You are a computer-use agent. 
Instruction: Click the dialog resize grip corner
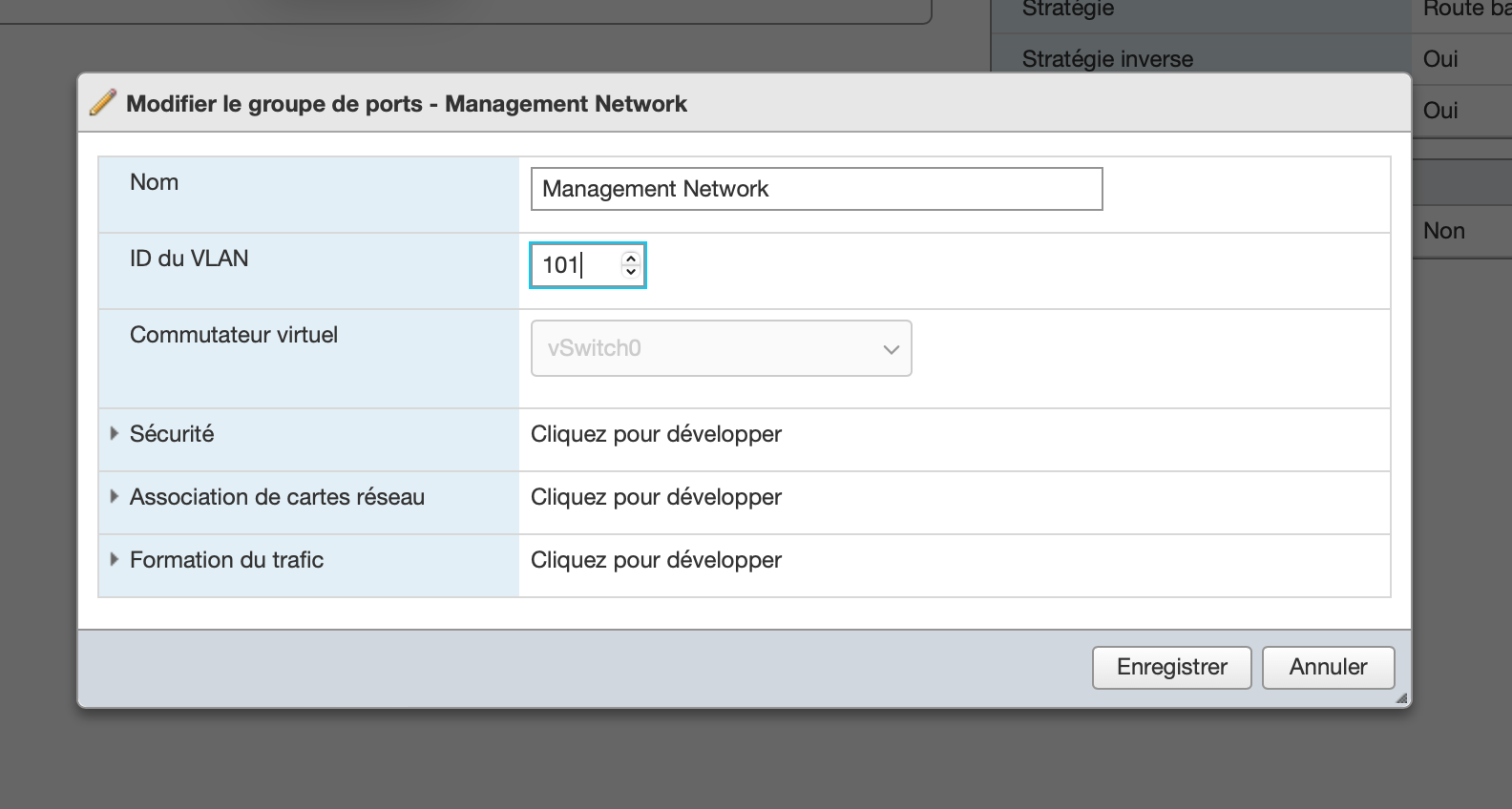point(1402,699)
